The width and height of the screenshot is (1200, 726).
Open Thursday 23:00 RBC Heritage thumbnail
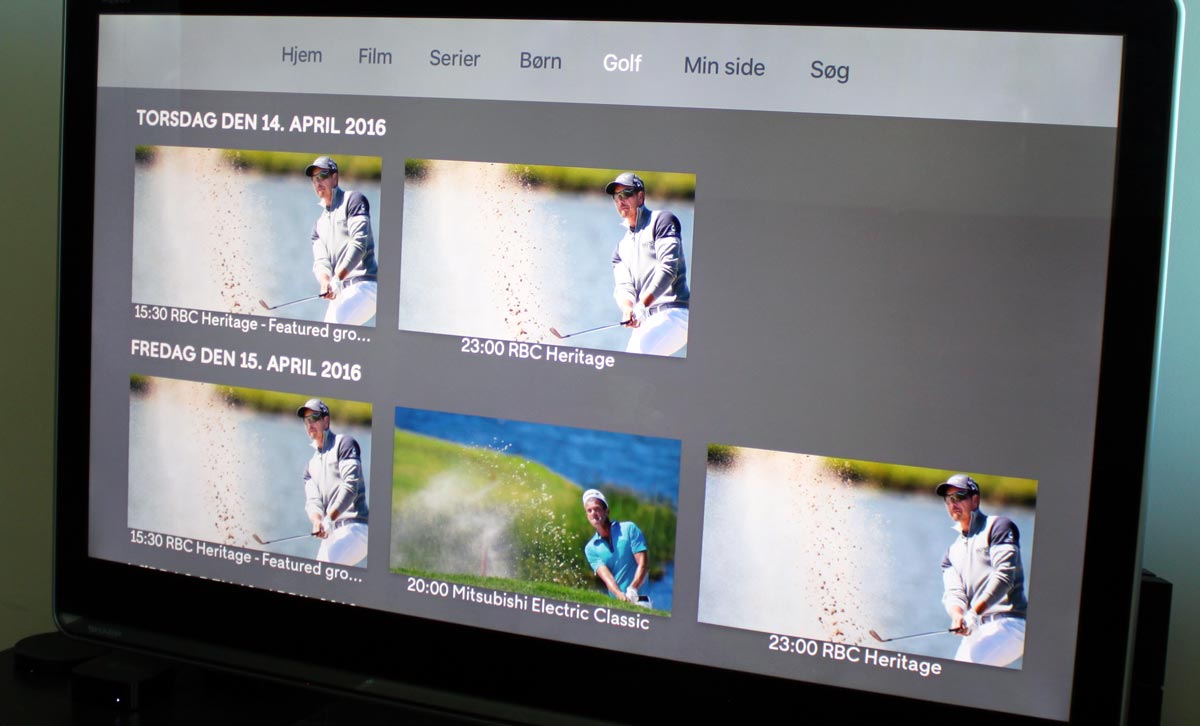click(546, 258)
